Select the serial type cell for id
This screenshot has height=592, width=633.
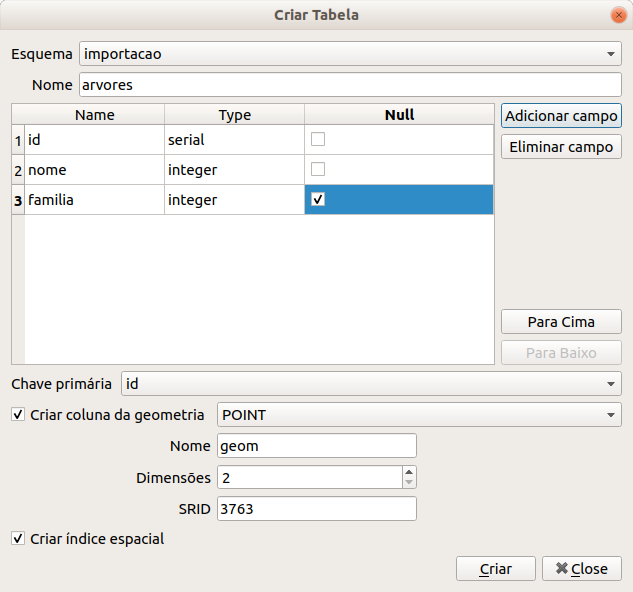click(x=234, y=139)
